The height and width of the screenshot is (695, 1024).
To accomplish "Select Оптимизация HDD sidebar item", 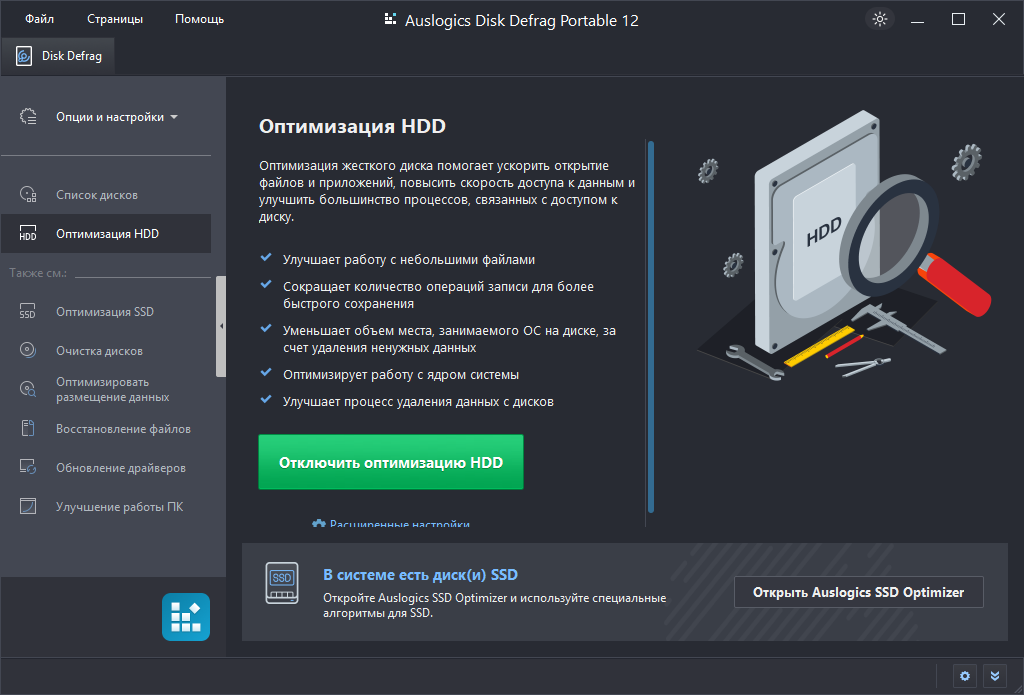I will click(x=106, y=234).
